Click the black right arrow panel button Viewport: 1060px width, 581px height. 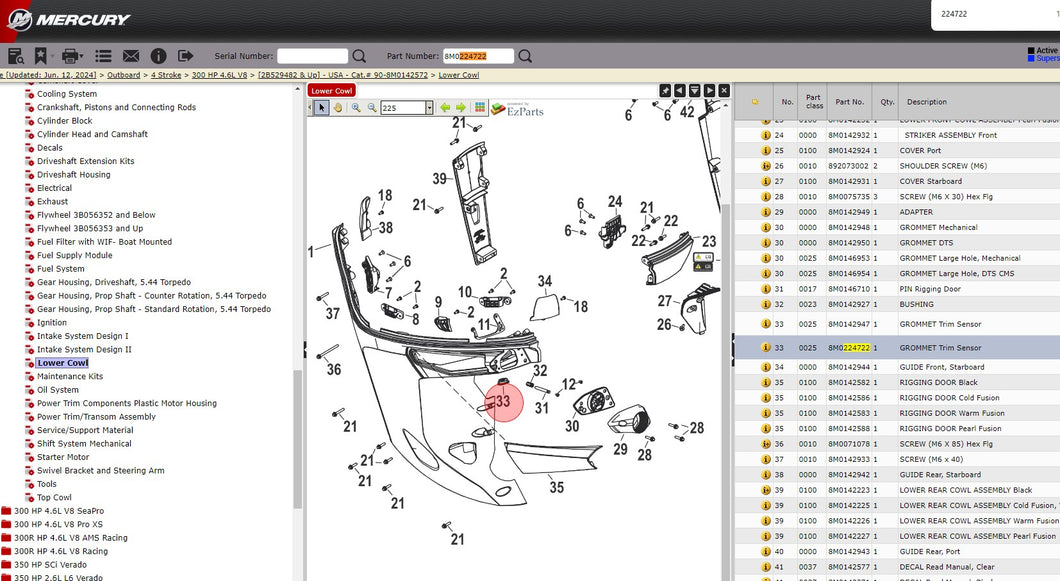[x=710, y=91]
